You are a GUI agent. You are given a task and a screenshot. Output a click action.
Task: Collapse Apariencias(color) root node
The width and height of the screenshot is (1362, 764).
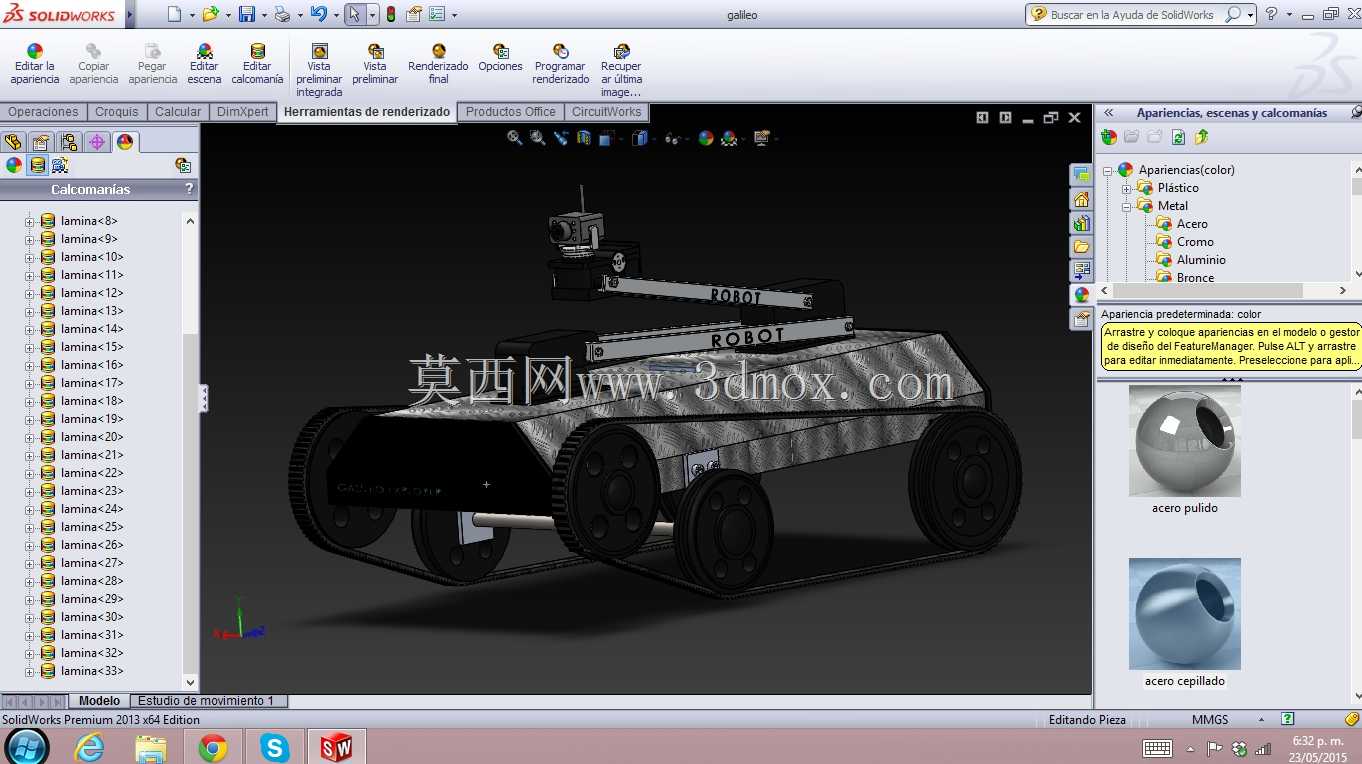coord(1108,170)
